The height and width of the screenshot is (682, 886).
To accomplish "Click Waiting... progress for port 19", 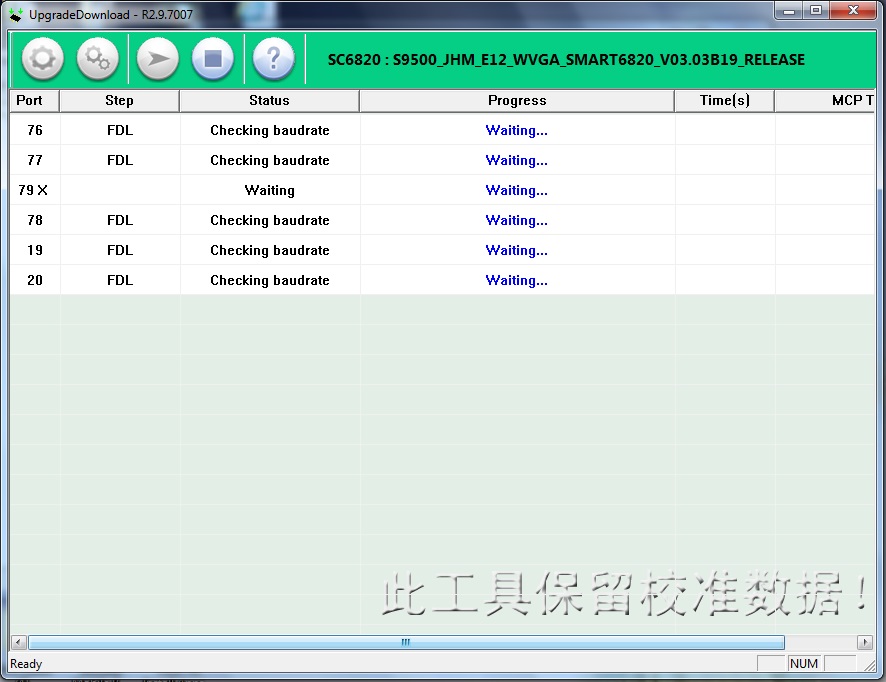I will point(516,250).
